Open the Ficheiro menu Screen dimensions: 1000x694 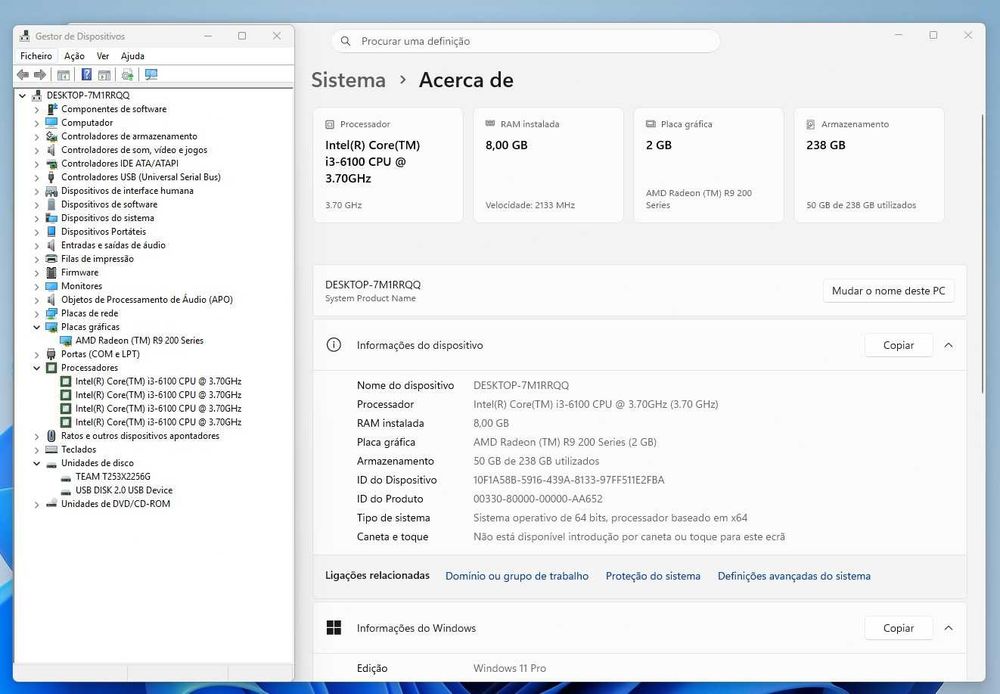[36, 56]
